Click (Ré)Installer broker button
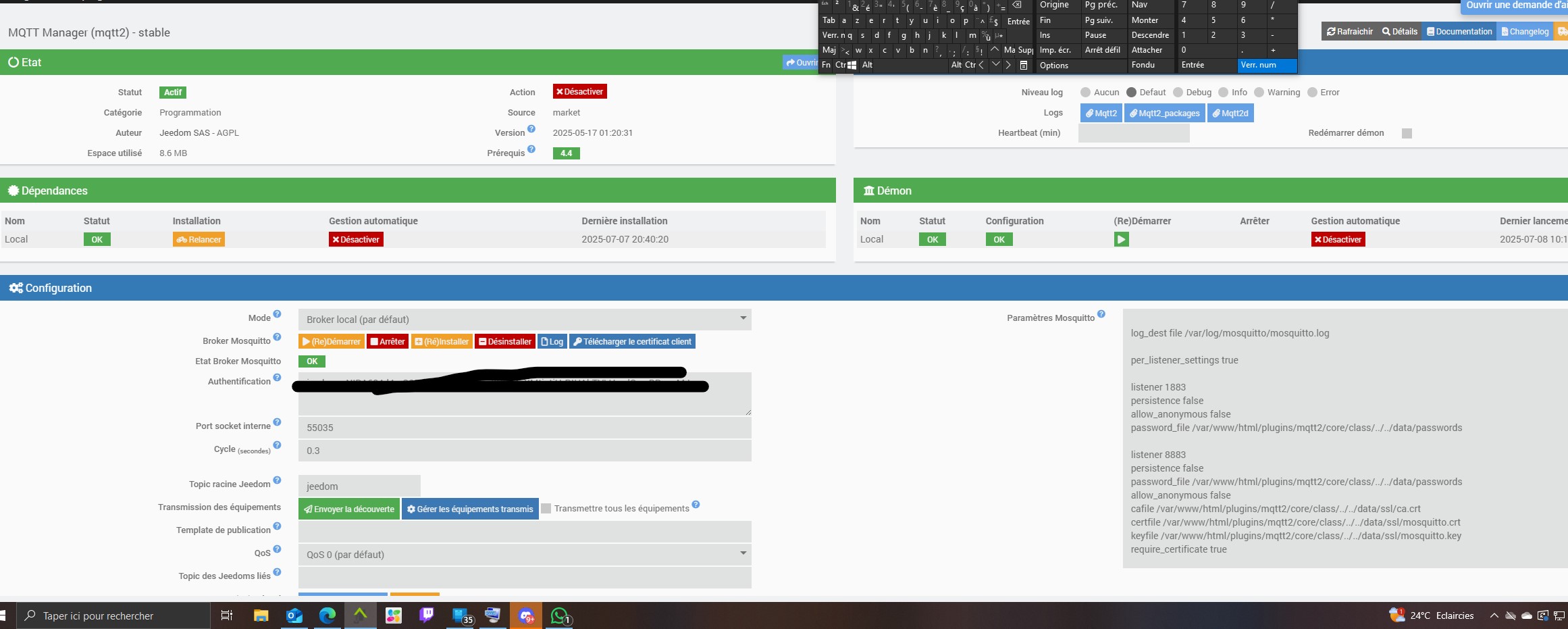1568x629 pixels. (442, 341)
